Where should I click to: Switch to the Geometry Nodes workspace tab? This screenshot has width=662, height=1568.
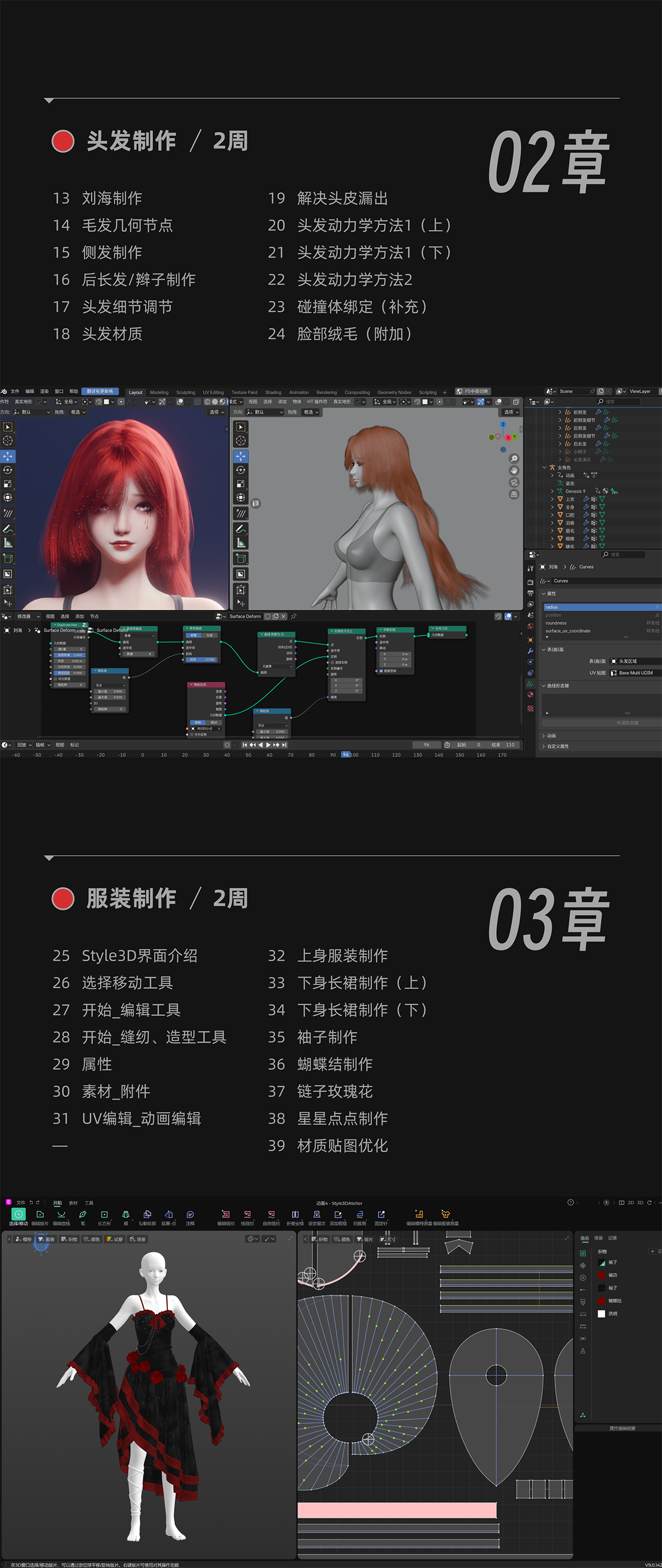pos(394,393)
